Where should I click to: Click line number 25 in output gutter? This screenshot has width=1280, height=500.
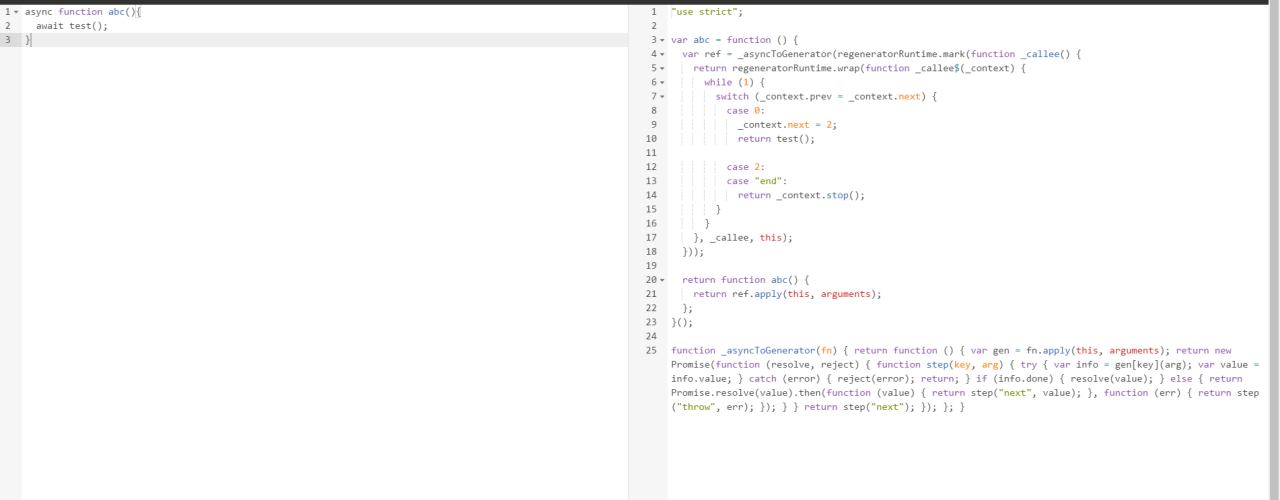[651, 351]
